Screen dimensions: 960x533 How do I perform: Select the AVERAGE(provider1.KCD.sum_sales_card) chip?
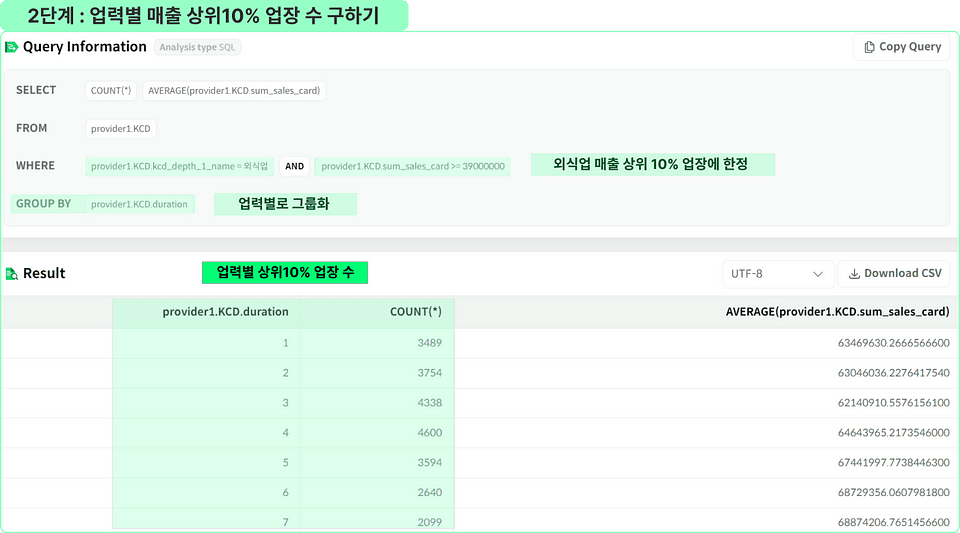pos(234,91)
